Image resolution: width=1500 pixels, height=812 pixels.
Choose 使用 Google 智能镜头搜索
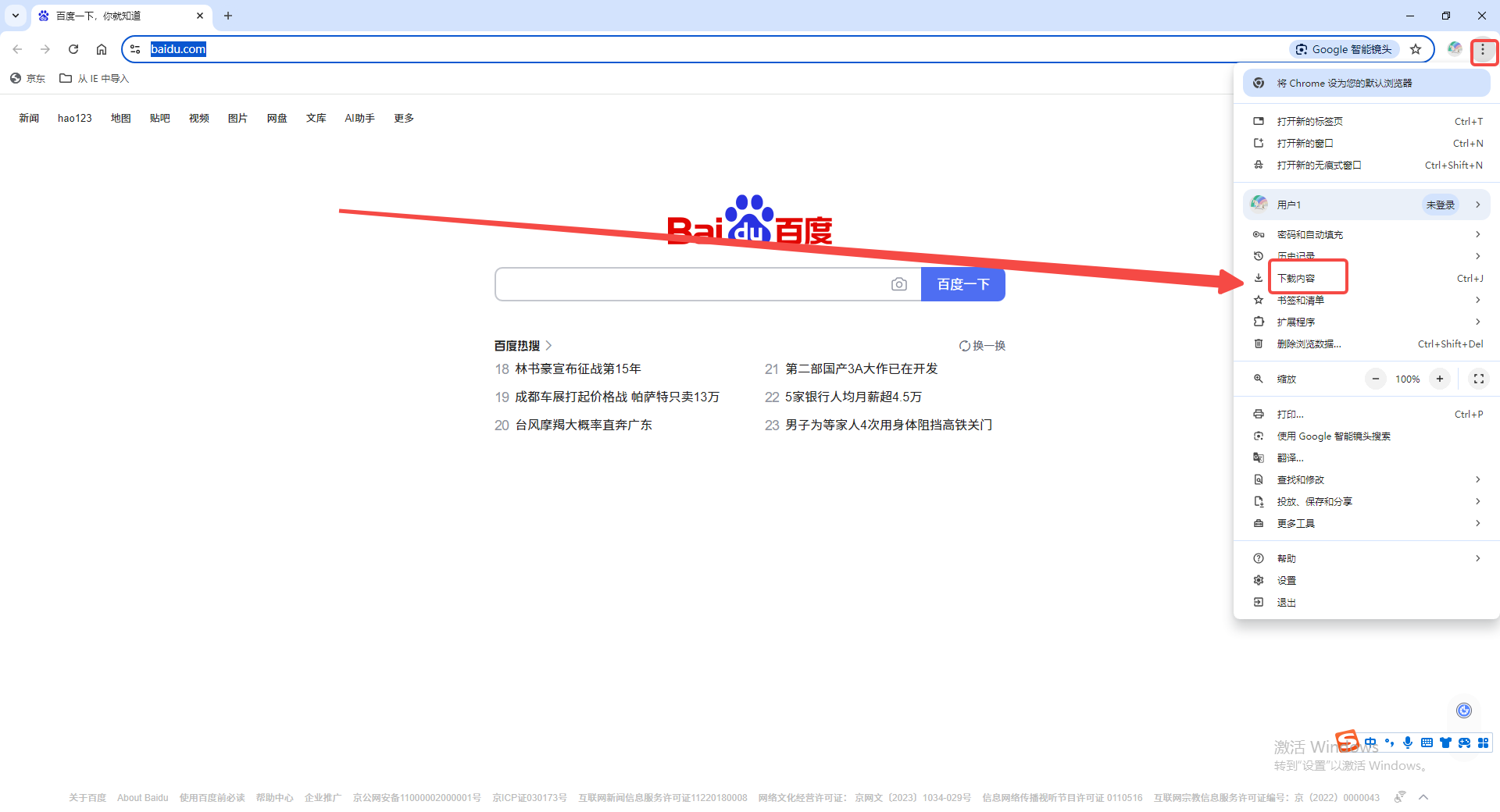click(1366, 436)
